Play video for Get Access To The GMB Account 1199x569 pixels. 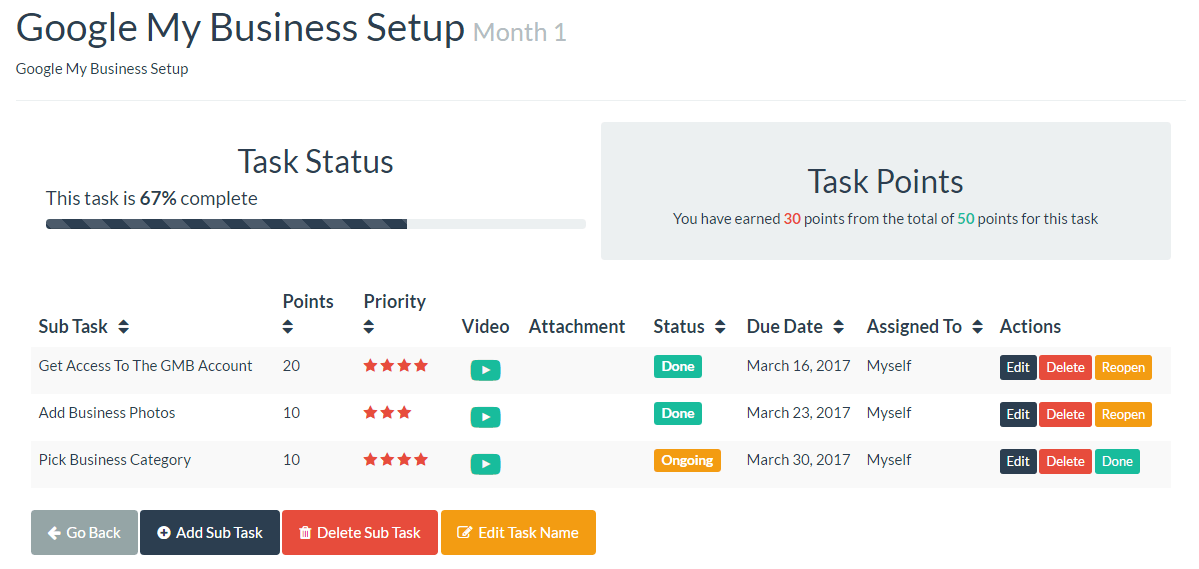click(485, 370)
